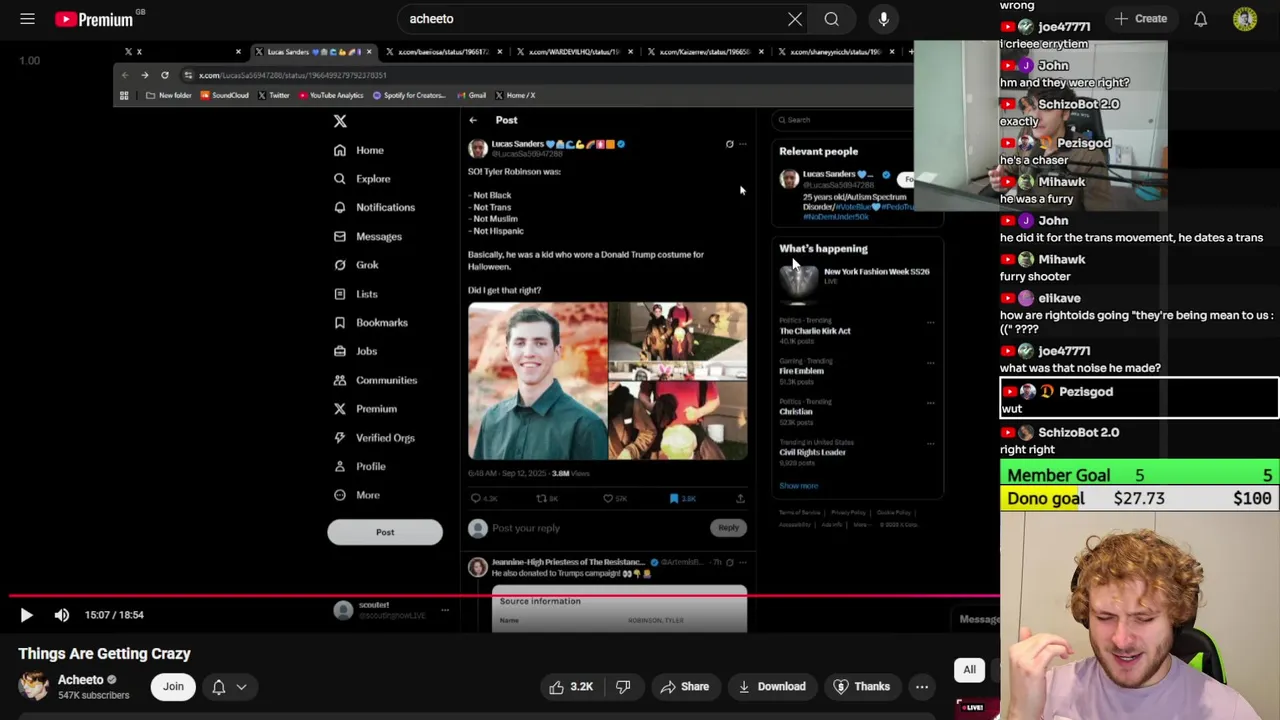Open the Create upload button

(x=1140, y=19)
